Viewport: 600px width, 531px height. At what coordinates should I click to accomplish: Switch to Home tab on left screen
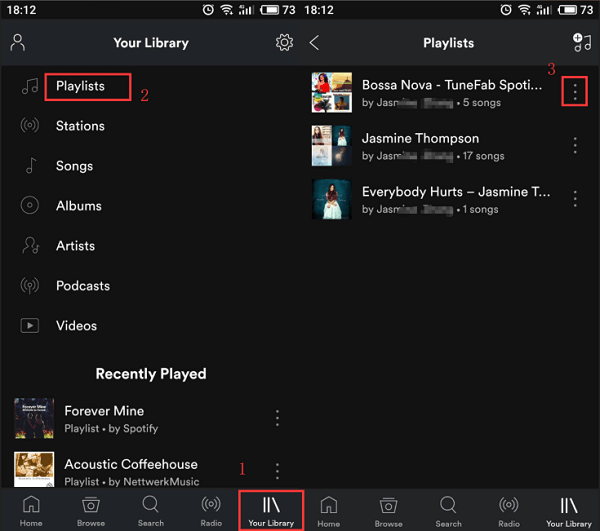click(x=31, y=510)
